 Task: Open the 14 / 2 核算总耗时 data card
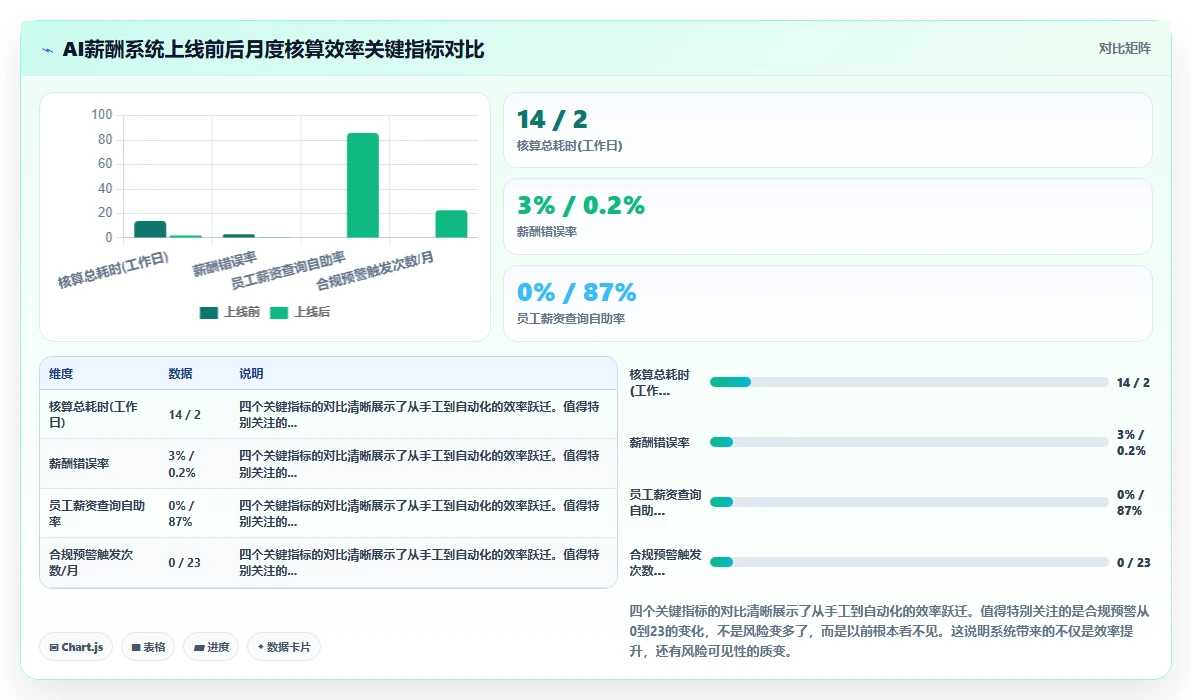click(x=827, y=130)
